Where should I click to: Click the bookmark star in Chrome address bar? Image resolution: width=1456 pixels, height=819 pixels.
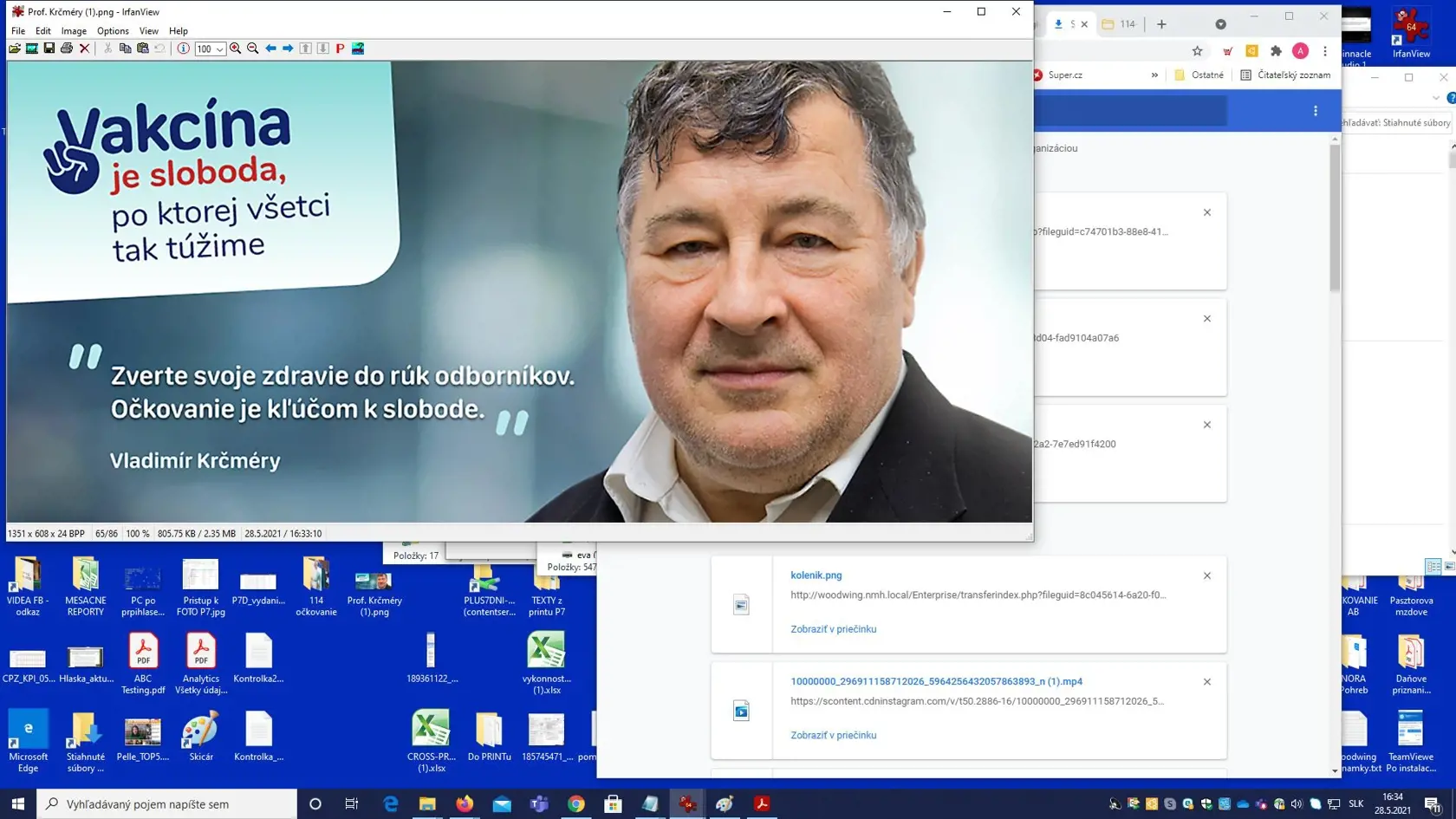click(x=1198, y=51)
